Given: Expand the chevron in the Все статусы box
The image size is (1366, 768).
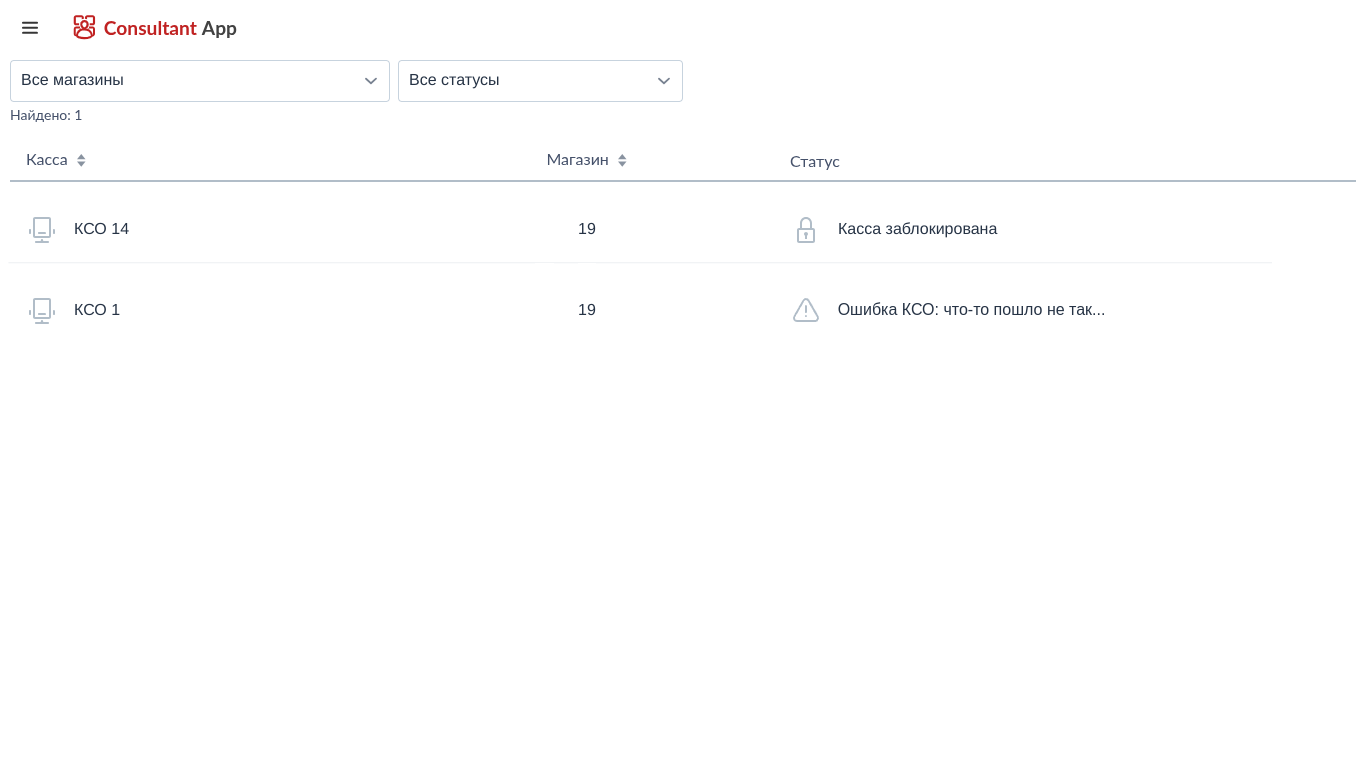Looking at the screenshot, I should (663, 81).
